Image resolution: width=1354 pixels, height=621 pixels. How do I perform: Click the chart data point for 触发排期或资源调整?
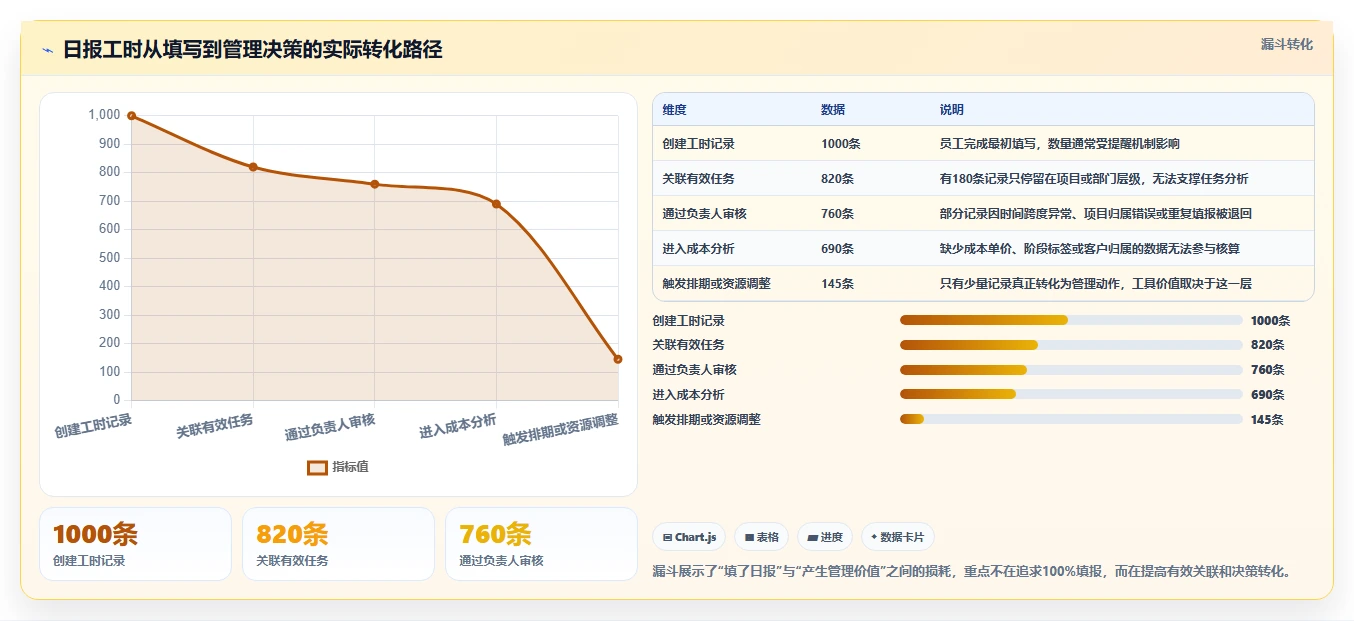click(618, 359)
